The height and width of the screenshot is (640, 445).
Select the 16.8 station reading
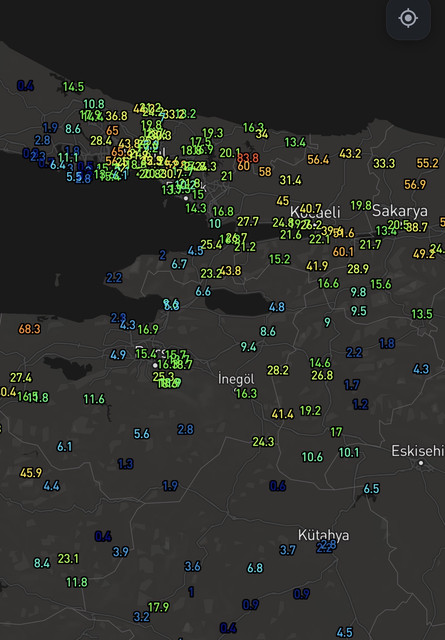(223, 211)
